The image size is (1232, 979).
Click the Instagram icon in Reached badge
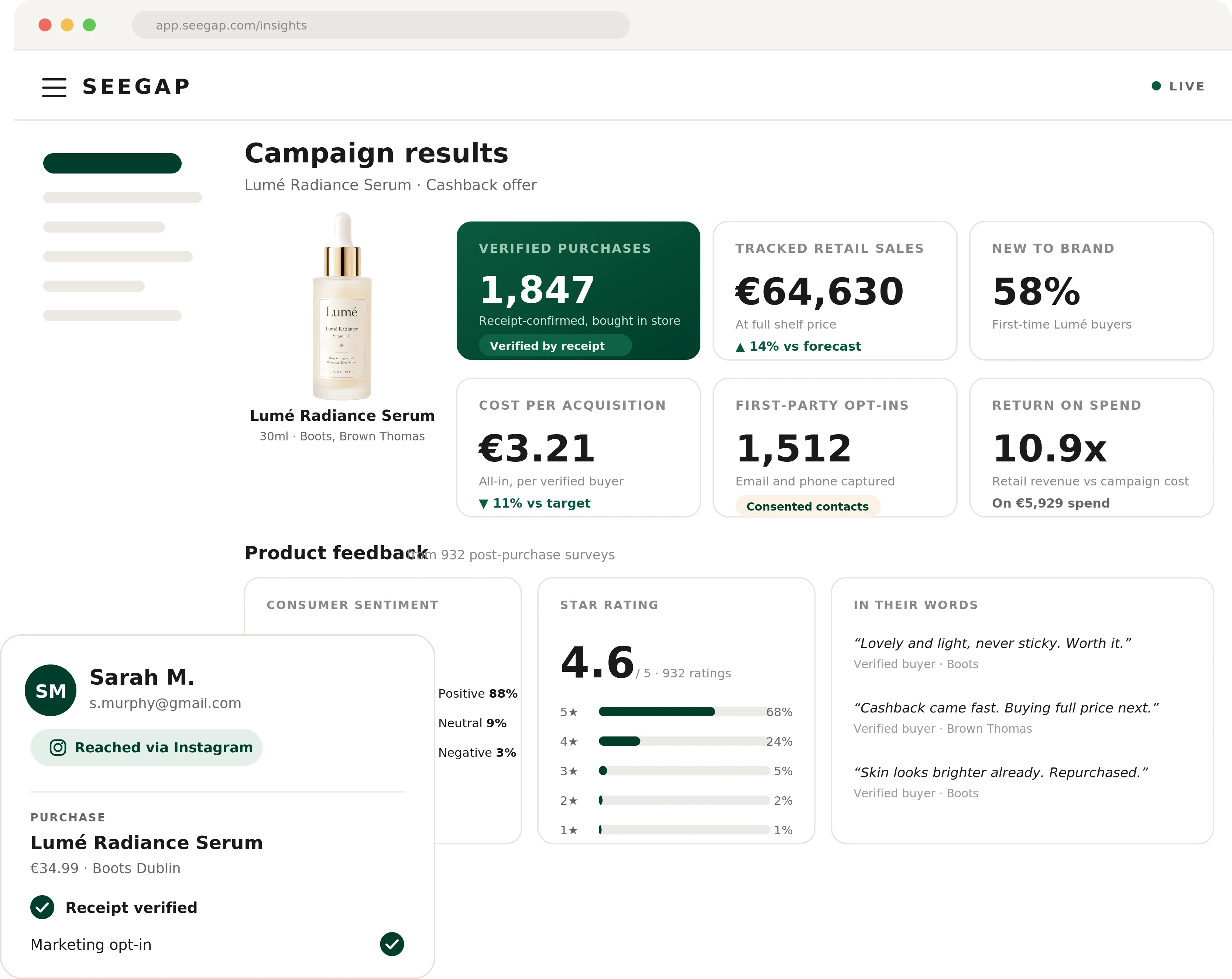click(58, 748)
